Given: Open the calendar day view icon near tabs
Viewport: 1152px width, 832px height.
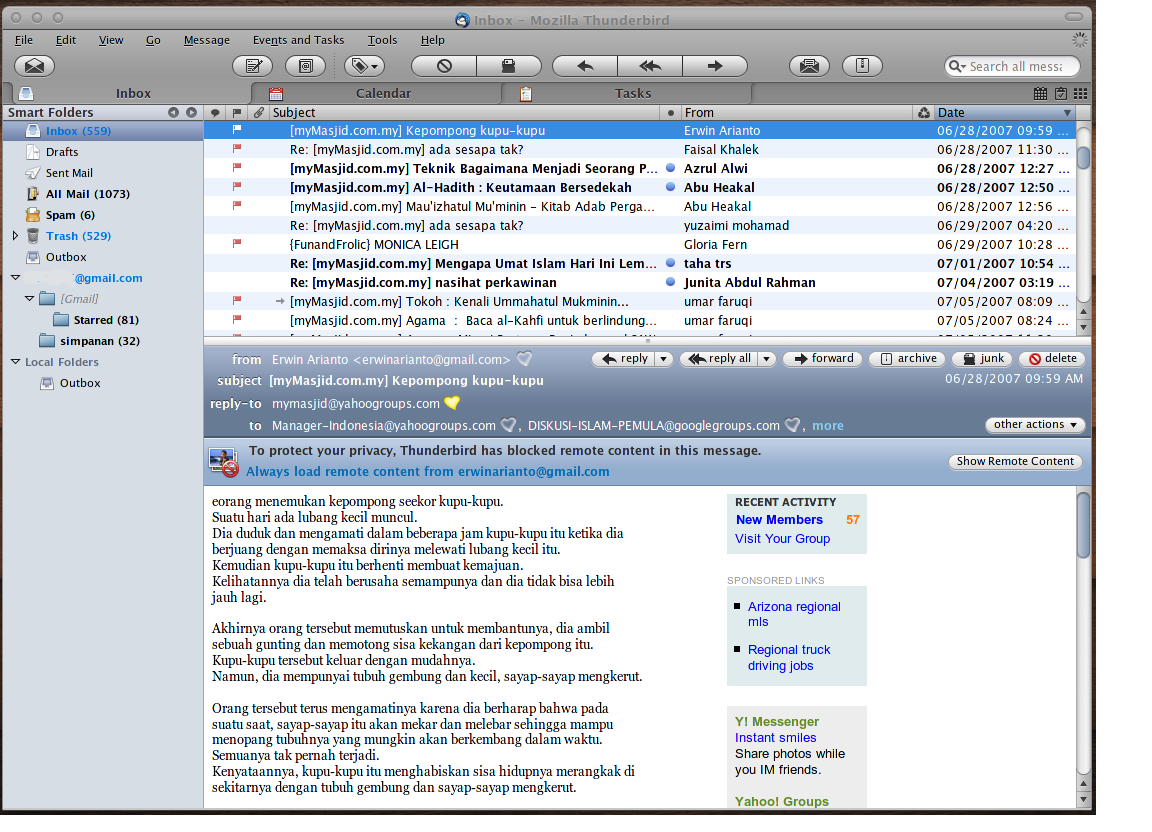Looking at the screenshot, I should [1040, 93].
